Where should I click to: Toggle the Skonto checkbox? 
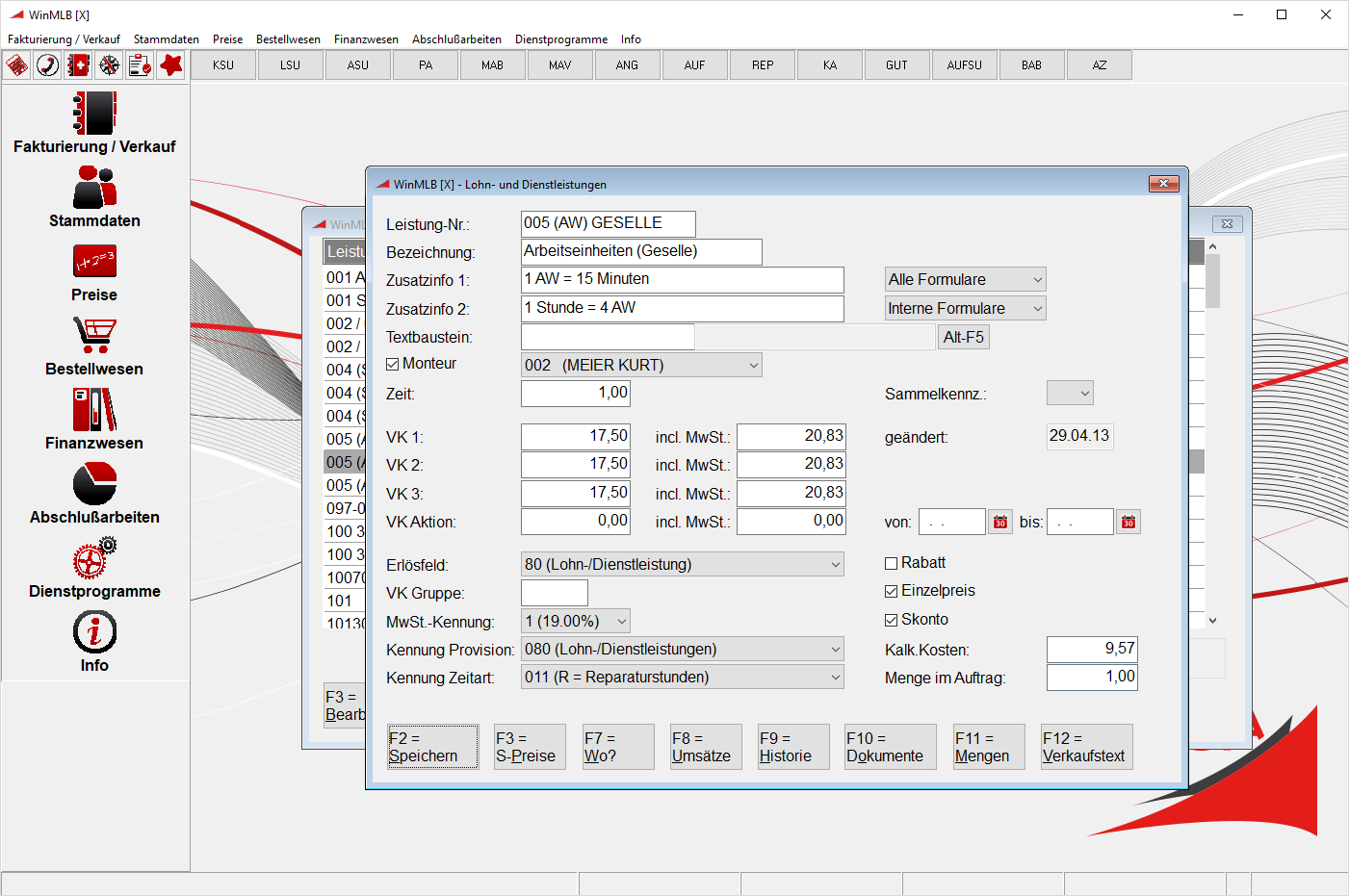click(891, 620)
